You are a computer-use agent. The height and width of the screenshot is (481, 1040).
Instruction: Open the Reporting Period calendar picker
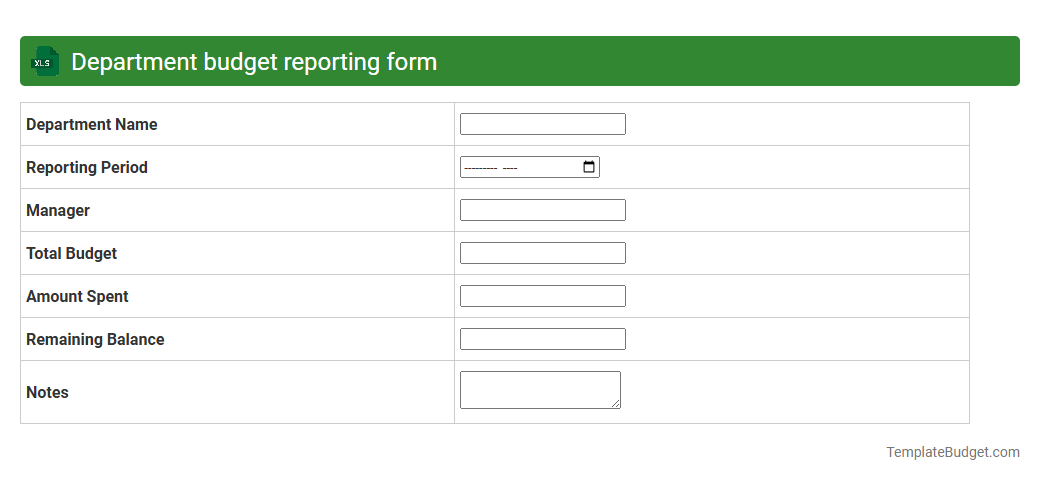pos(588,167)
